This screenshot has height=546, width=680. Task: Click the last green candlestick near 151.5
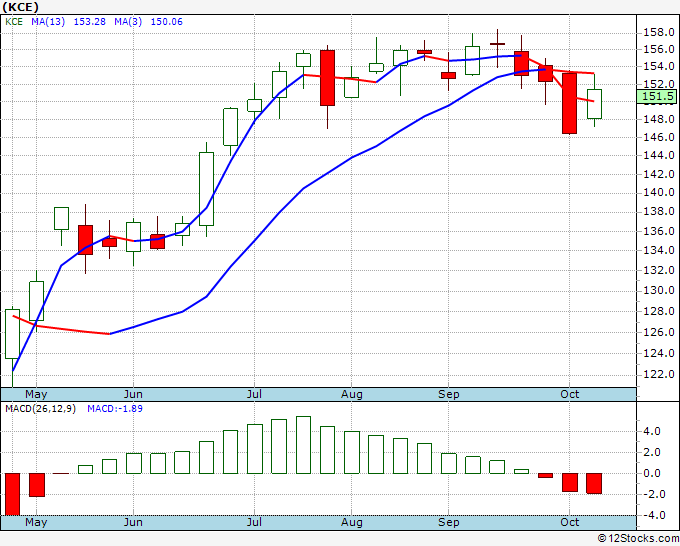coord(595,104)
